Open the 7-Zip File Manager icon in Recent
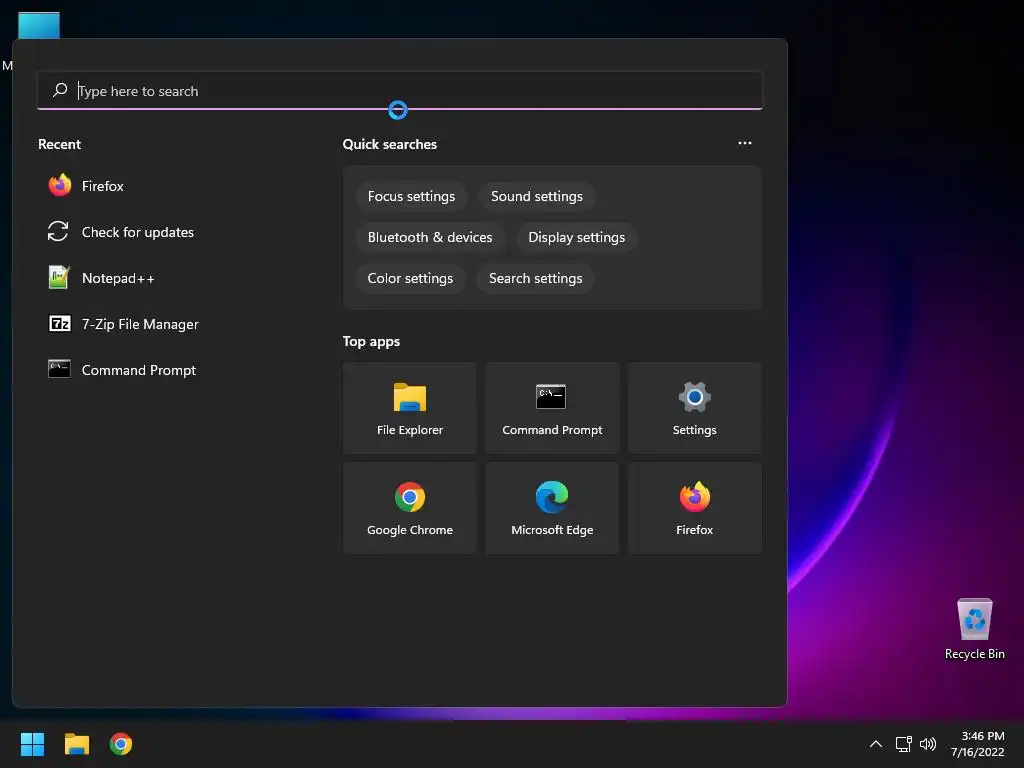Image resolution: width=1024 pixels, height=768 pixels. point(59,323)
